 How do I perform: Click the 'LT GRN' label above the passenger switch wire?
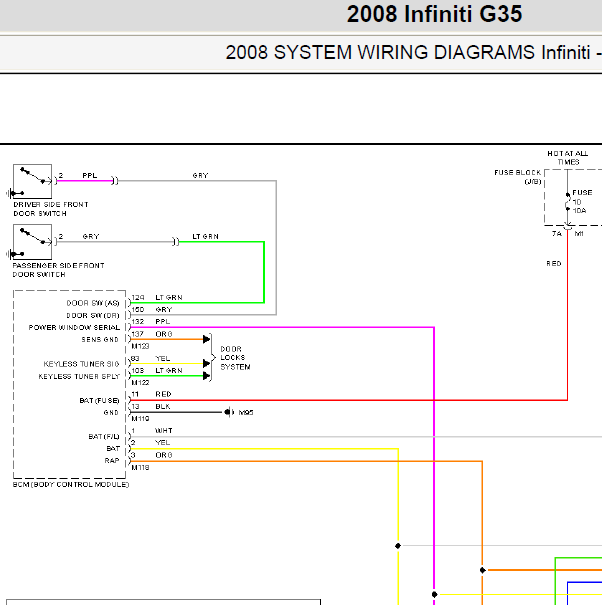(206, 236)
